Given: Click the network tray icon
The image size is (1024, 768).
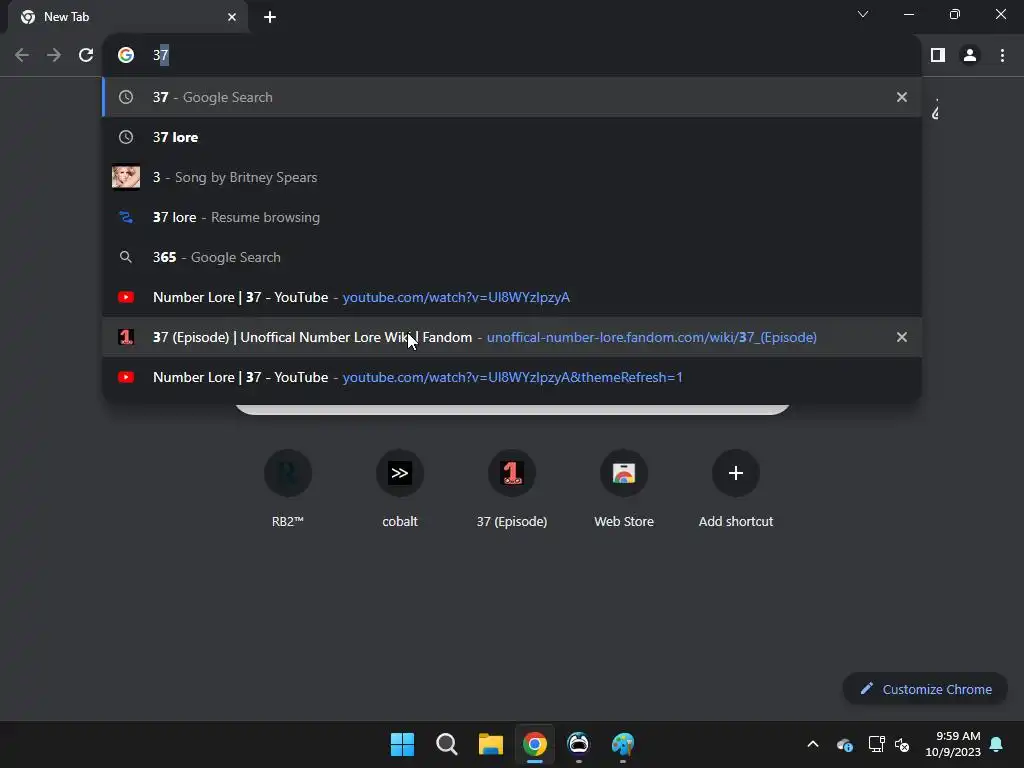Looking at the screenshot, I should tap(876, 744).
